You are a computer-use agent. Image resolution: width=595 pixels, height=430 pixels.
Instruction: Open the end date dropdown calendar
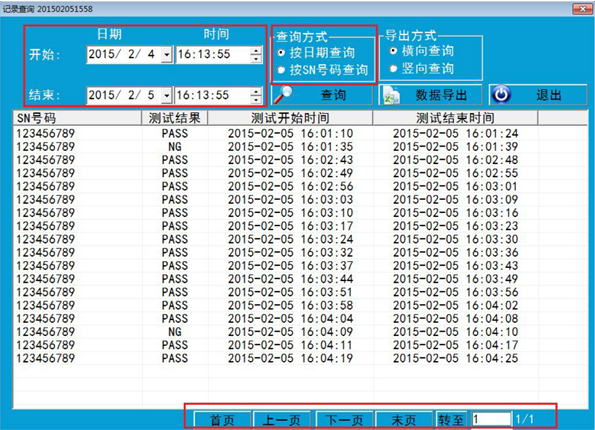coord(167,95)
